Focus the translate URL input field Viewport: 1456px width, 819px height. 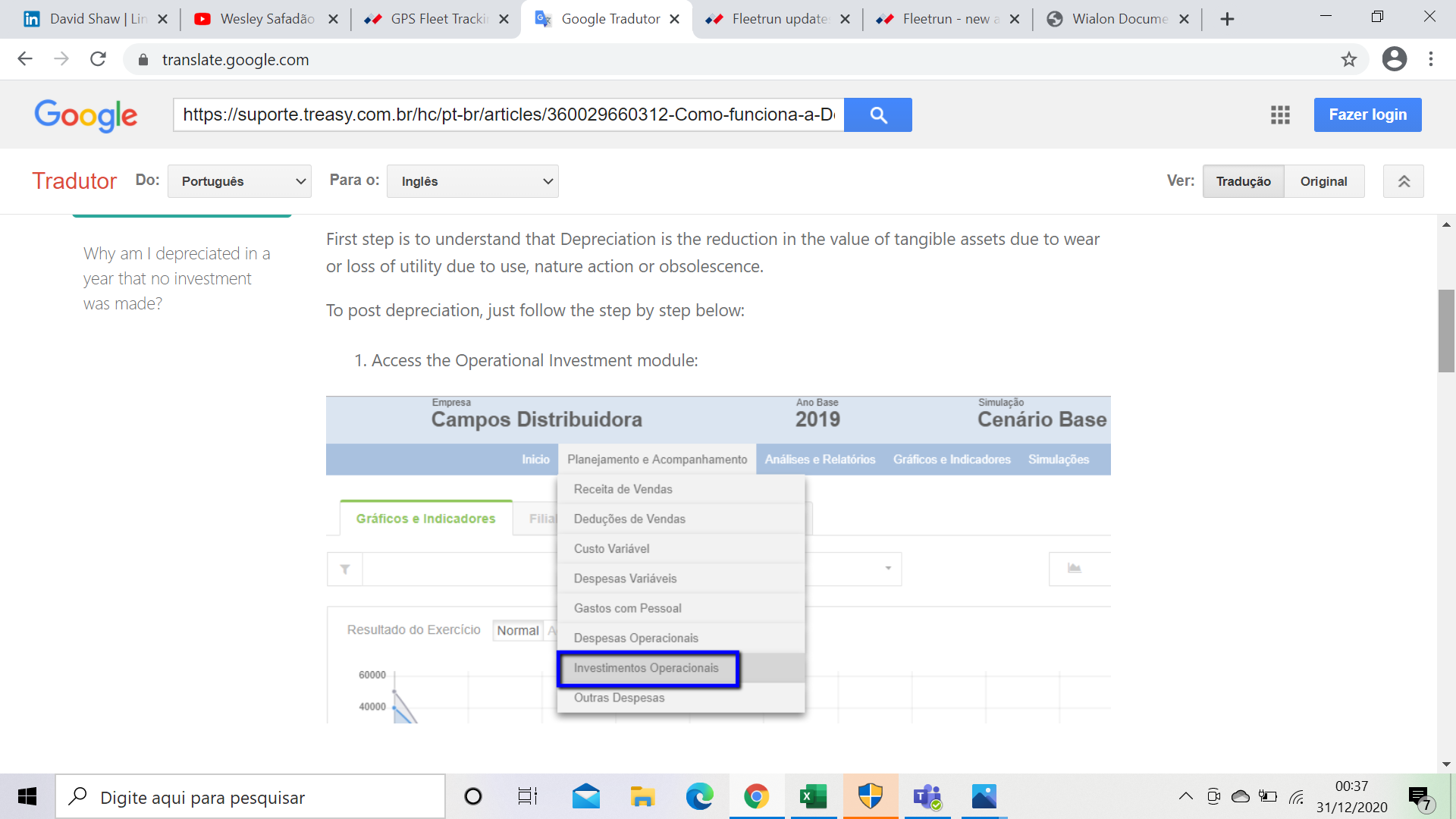(x=508, y=115)
